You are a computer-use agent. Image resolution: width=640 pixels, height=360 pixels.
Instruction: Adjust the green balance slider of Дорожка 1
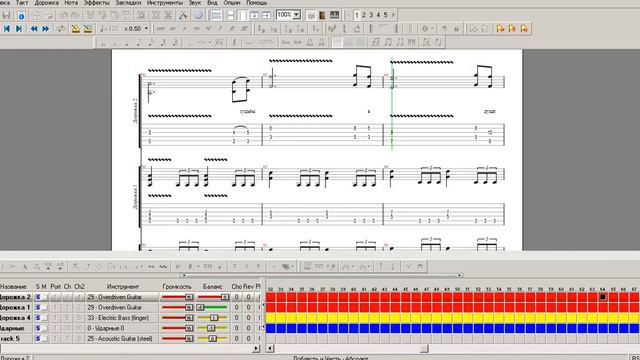point(212,307)
